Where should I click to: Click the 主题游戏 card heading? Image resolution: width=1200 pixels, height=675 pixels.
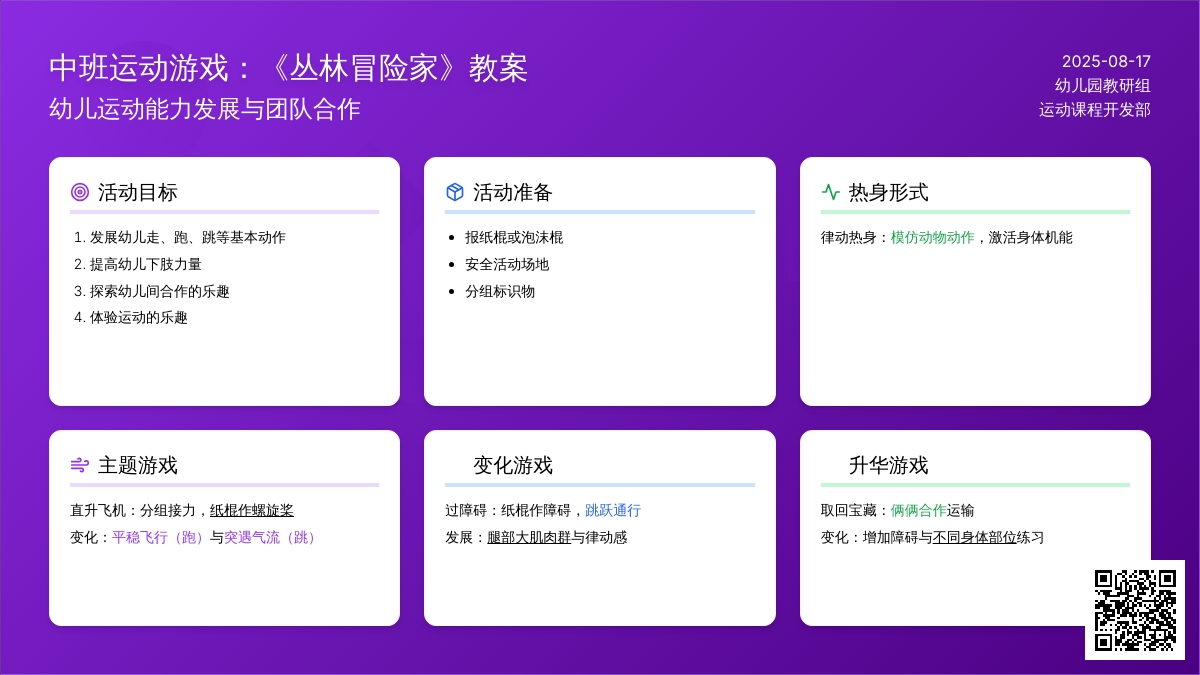(138, 465)
